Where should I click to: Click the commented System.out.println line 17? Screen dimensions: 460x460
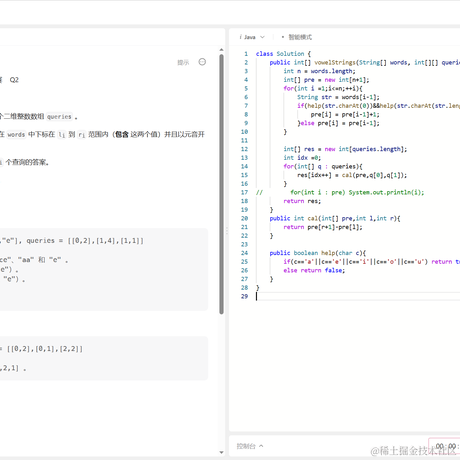coord(340,192)
